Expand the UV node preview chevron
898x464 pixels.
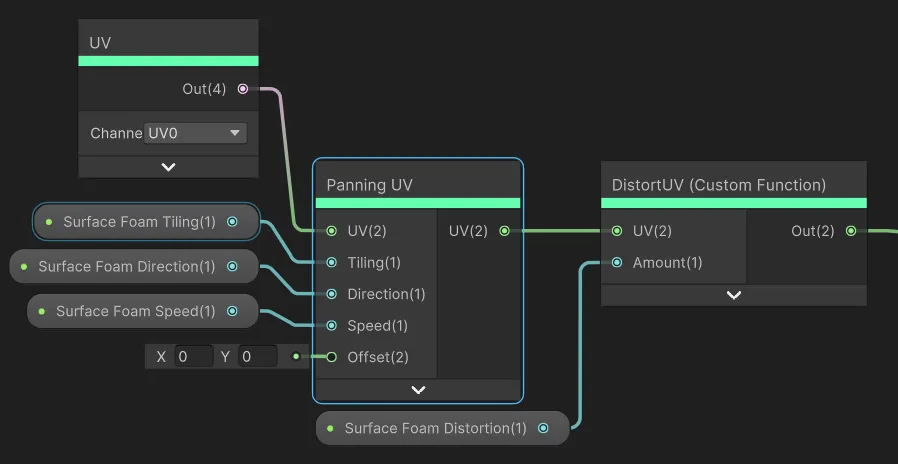[168, 167]
